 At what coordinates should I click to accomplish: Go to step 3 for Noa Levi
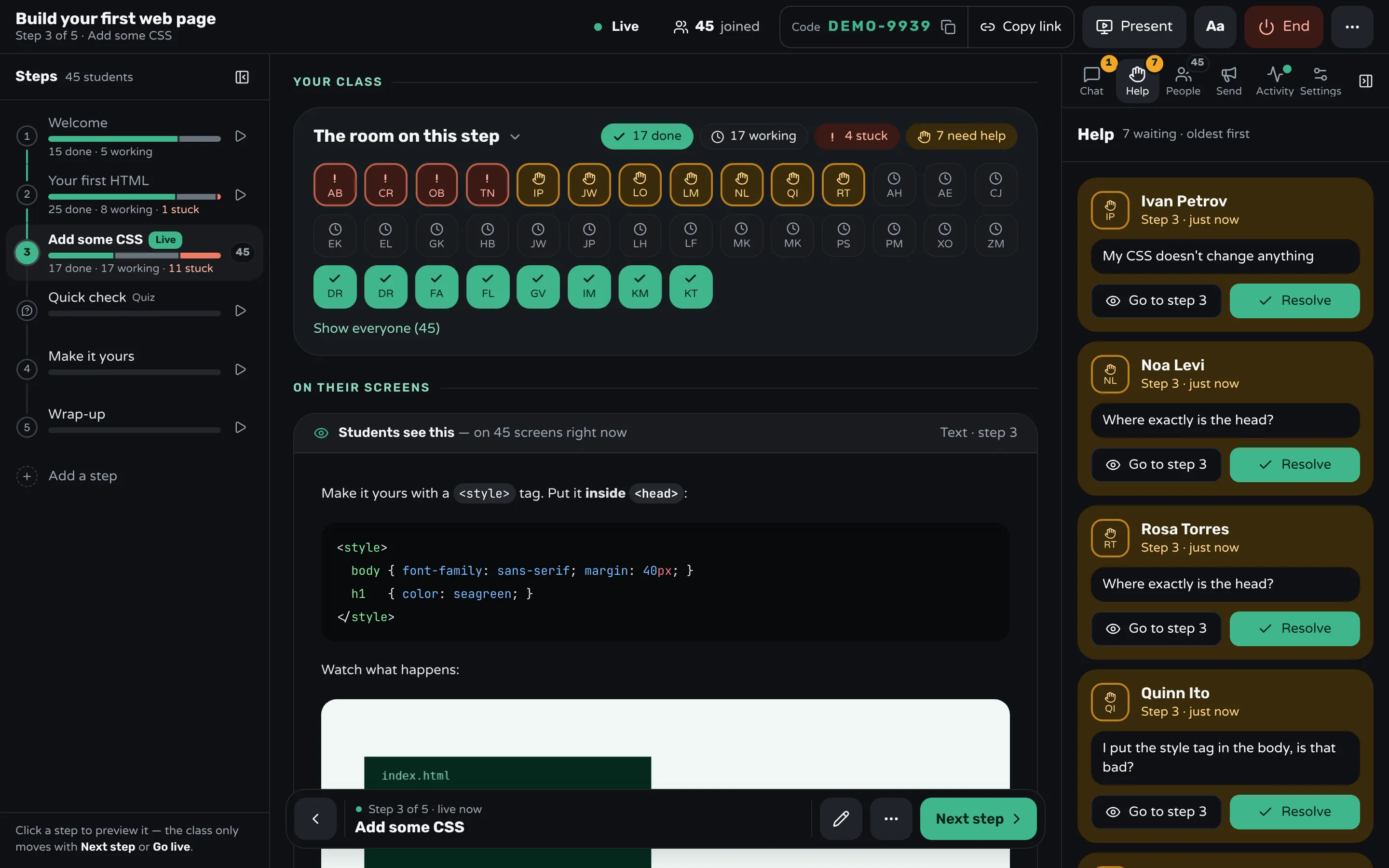1156,464
